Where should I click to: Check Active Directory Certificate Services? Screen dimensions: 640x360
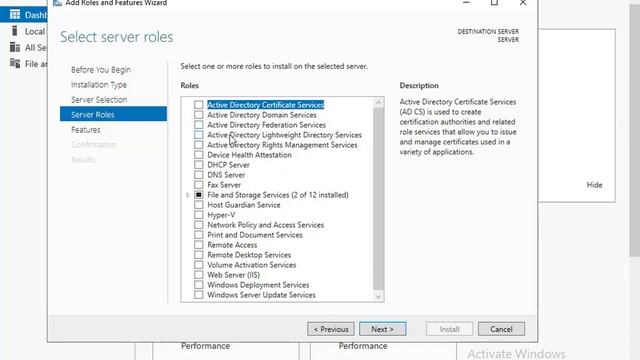pos(198,105)
